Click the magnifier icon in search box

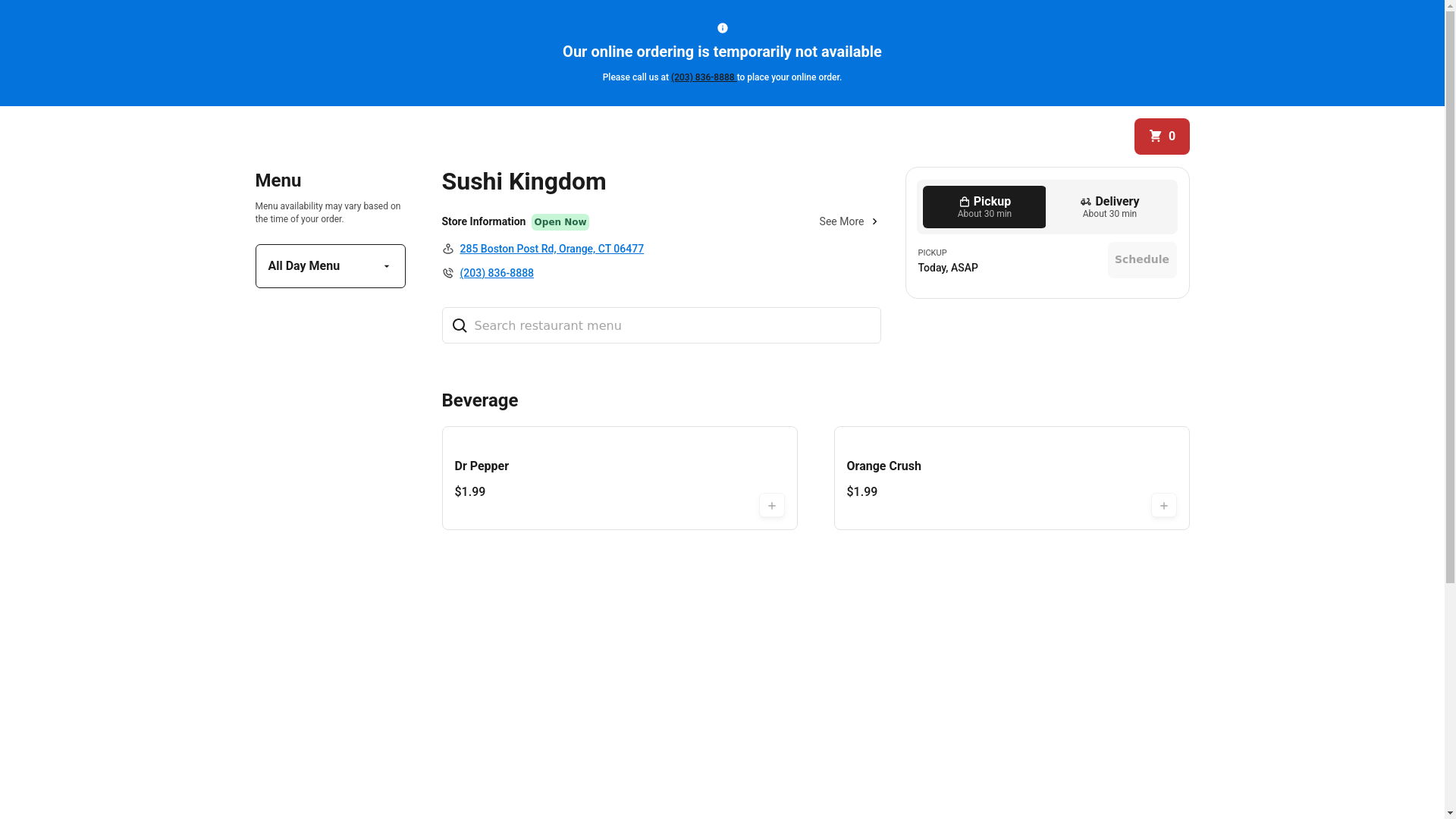click(459, 325)
